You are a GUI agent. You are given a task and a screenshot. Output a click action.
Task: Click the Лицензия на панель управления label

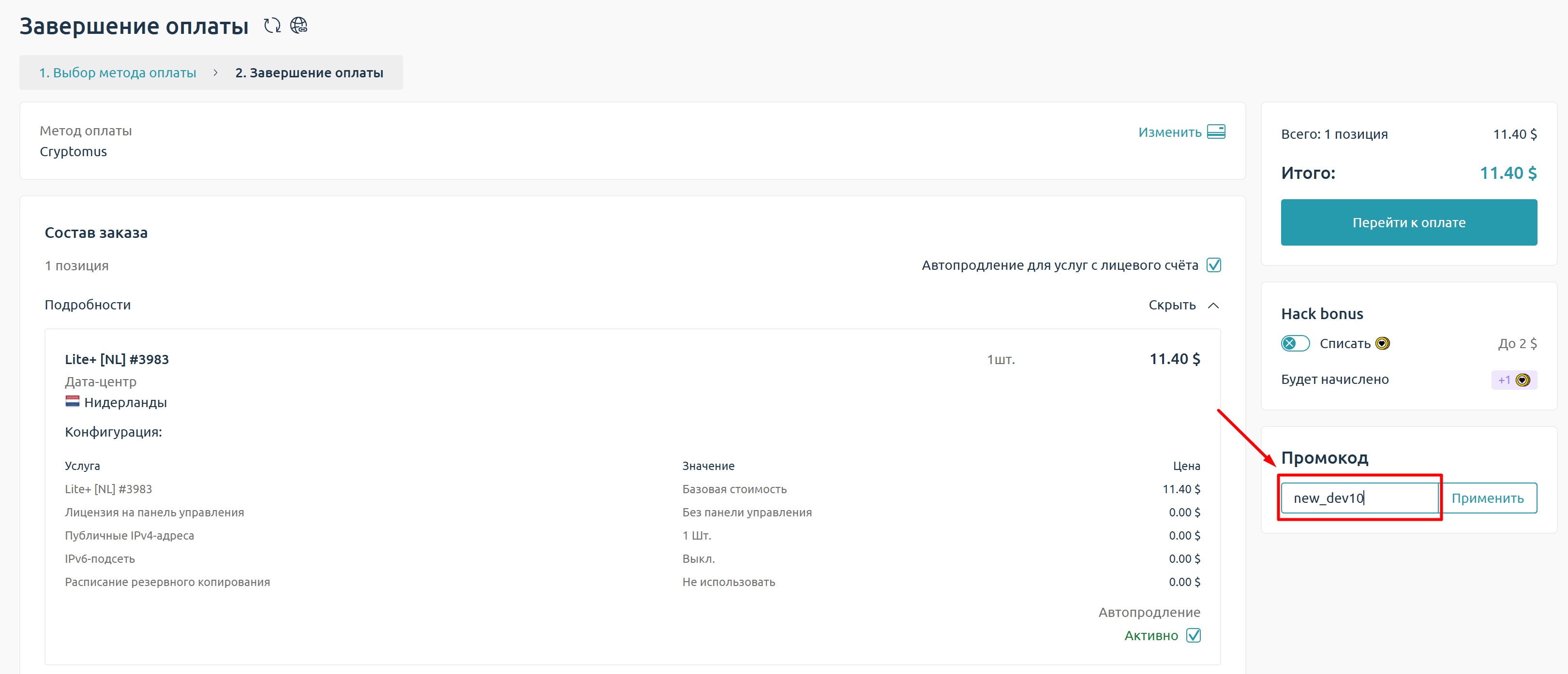155,513
